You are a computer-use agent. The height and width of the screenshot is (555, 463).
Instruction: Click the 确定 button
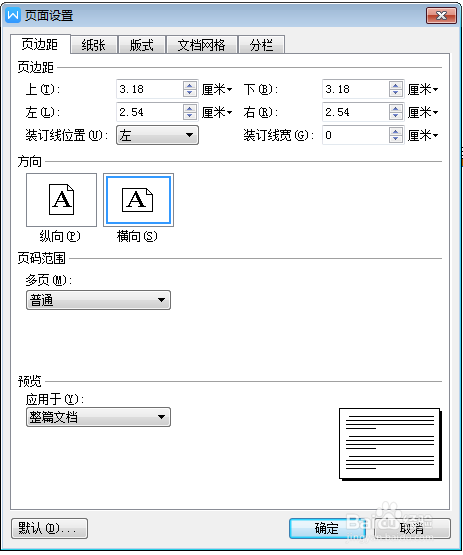pos(327,528)
